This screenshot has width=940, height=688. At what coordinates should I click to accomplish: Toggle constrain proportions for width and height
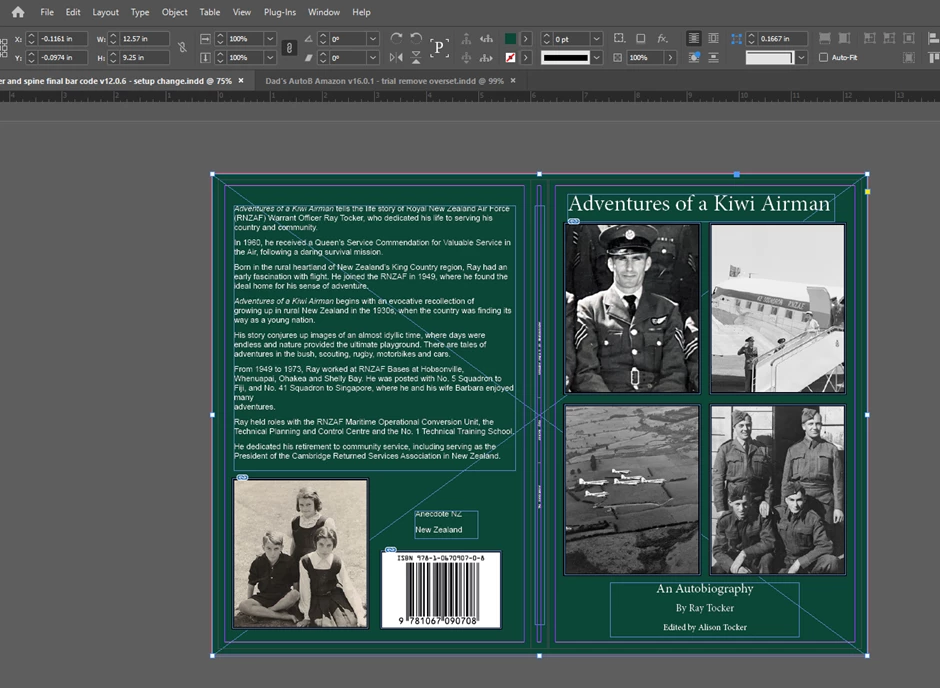(x=182, y=47)
